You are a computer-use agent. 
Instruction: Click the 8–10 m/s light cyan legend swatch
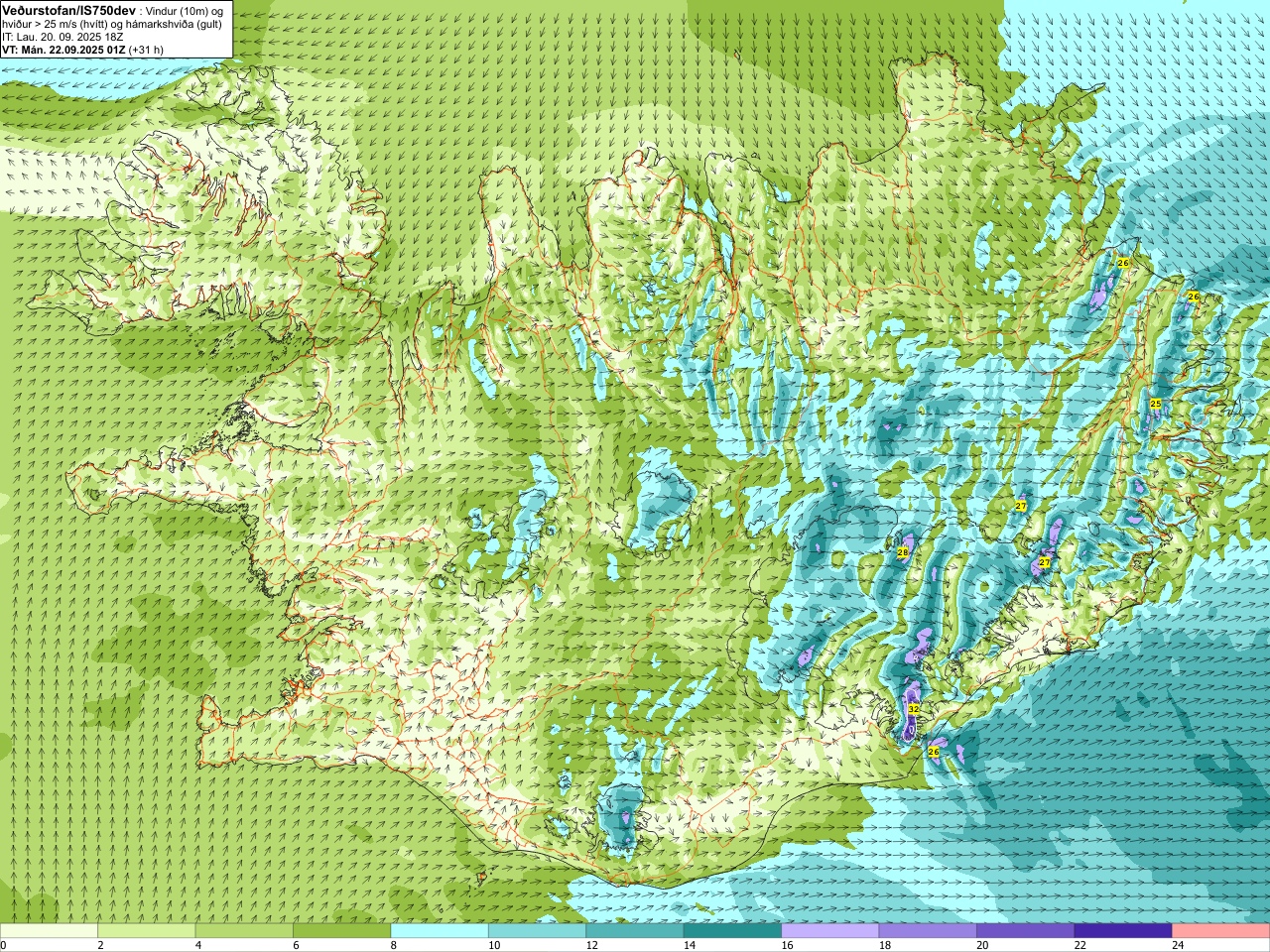pos(440,931)
